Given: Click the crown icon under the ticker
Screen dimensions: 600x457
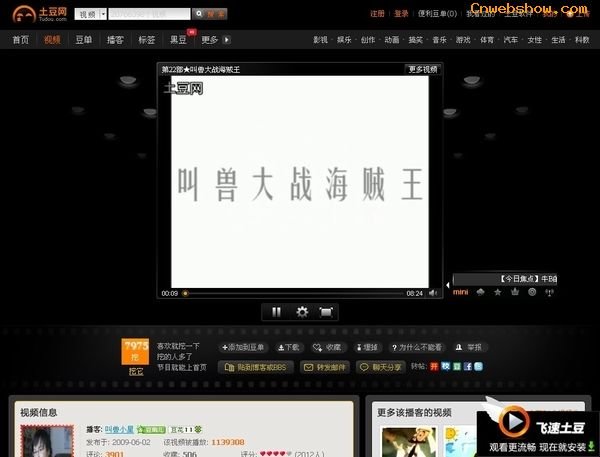Looking at the screenshot, I should 515,292.
